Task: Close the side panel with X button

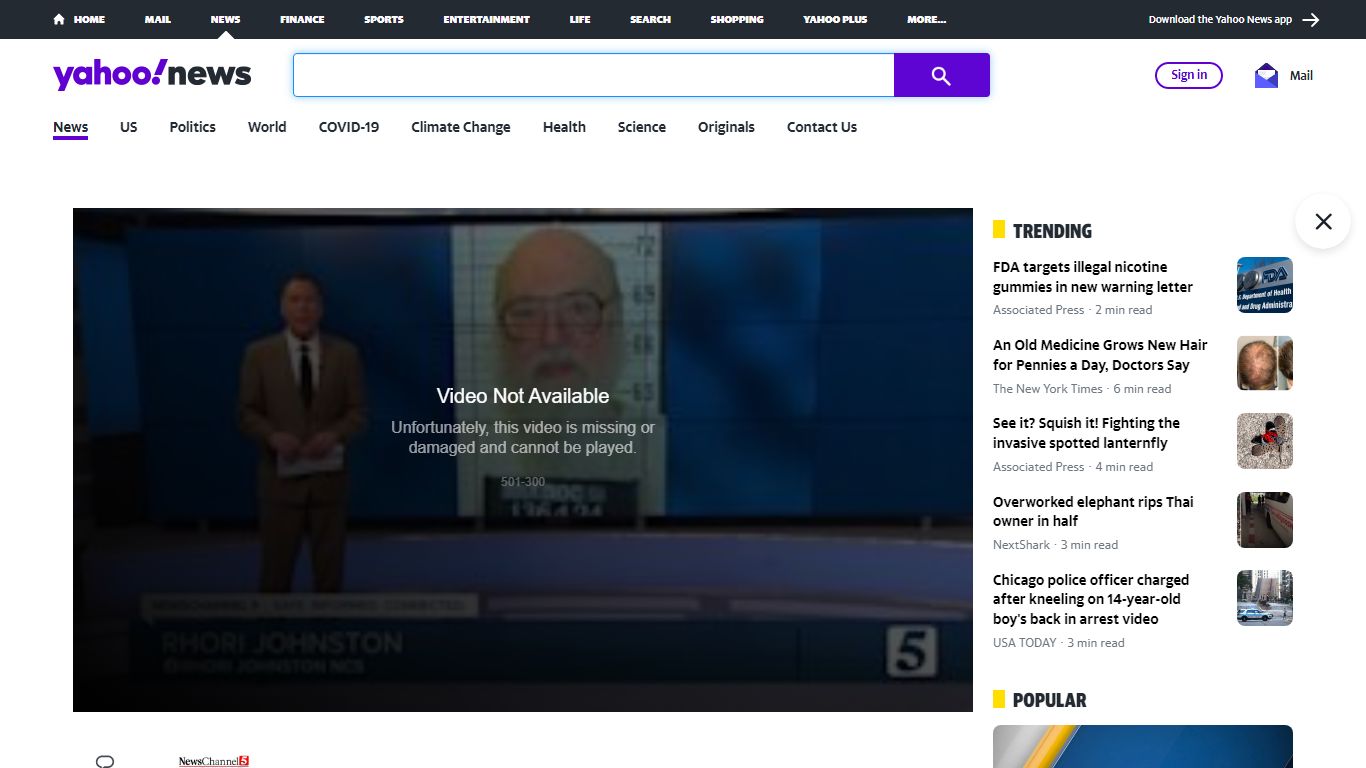Action: pyautogui.click(x=1323, y=221)
